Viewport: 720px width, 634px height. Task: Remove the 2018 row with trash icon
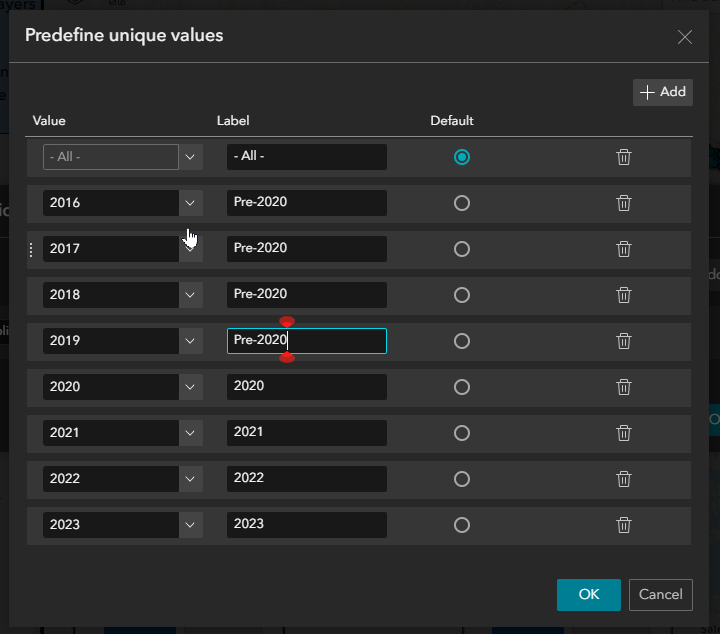coord(624,295)
